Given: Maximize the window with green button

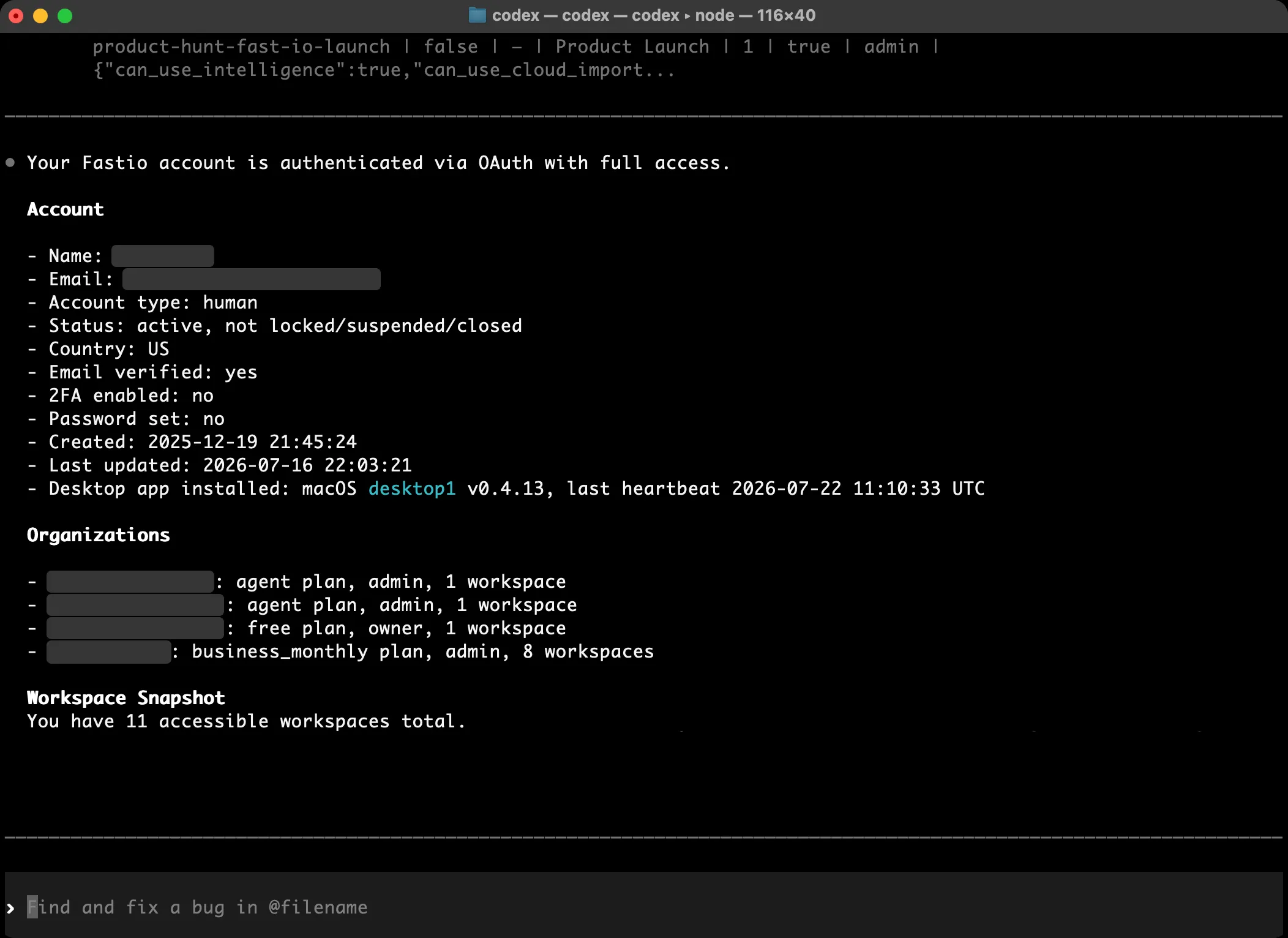Looking at the screenshot, I should (x=65, y=16).
